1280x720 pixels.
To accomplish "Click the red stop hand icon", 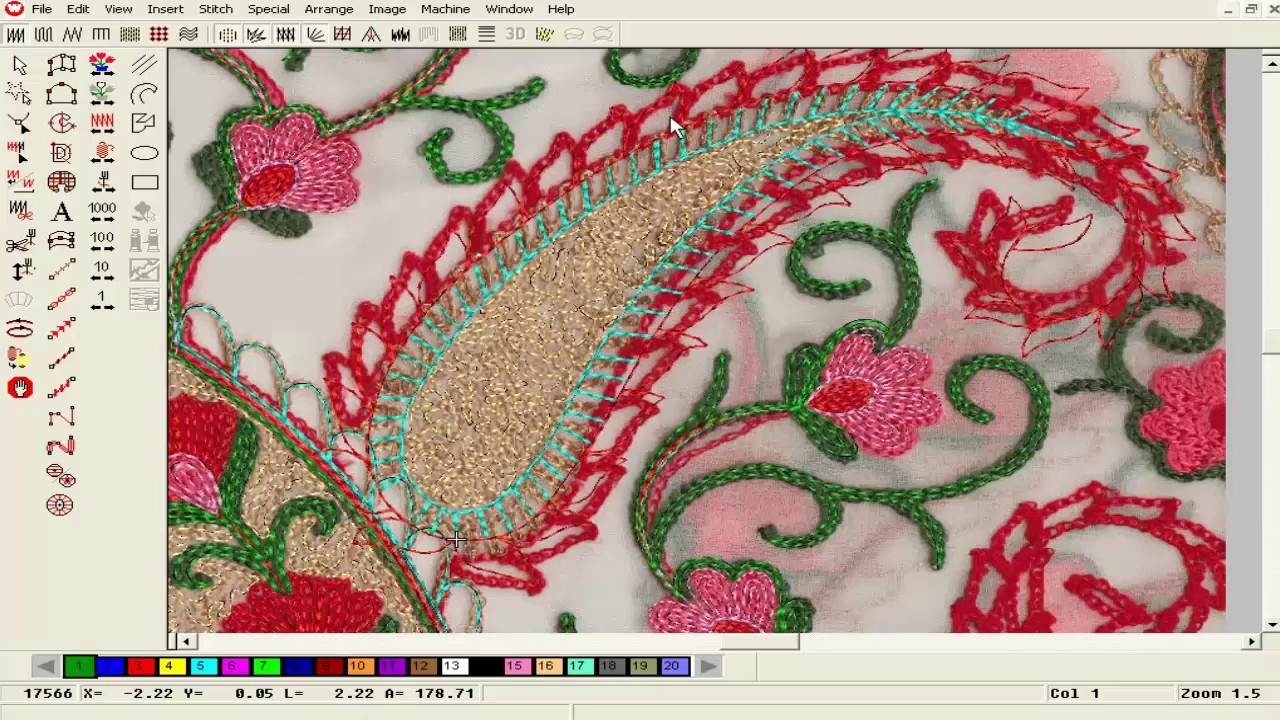I will point(20,388).
